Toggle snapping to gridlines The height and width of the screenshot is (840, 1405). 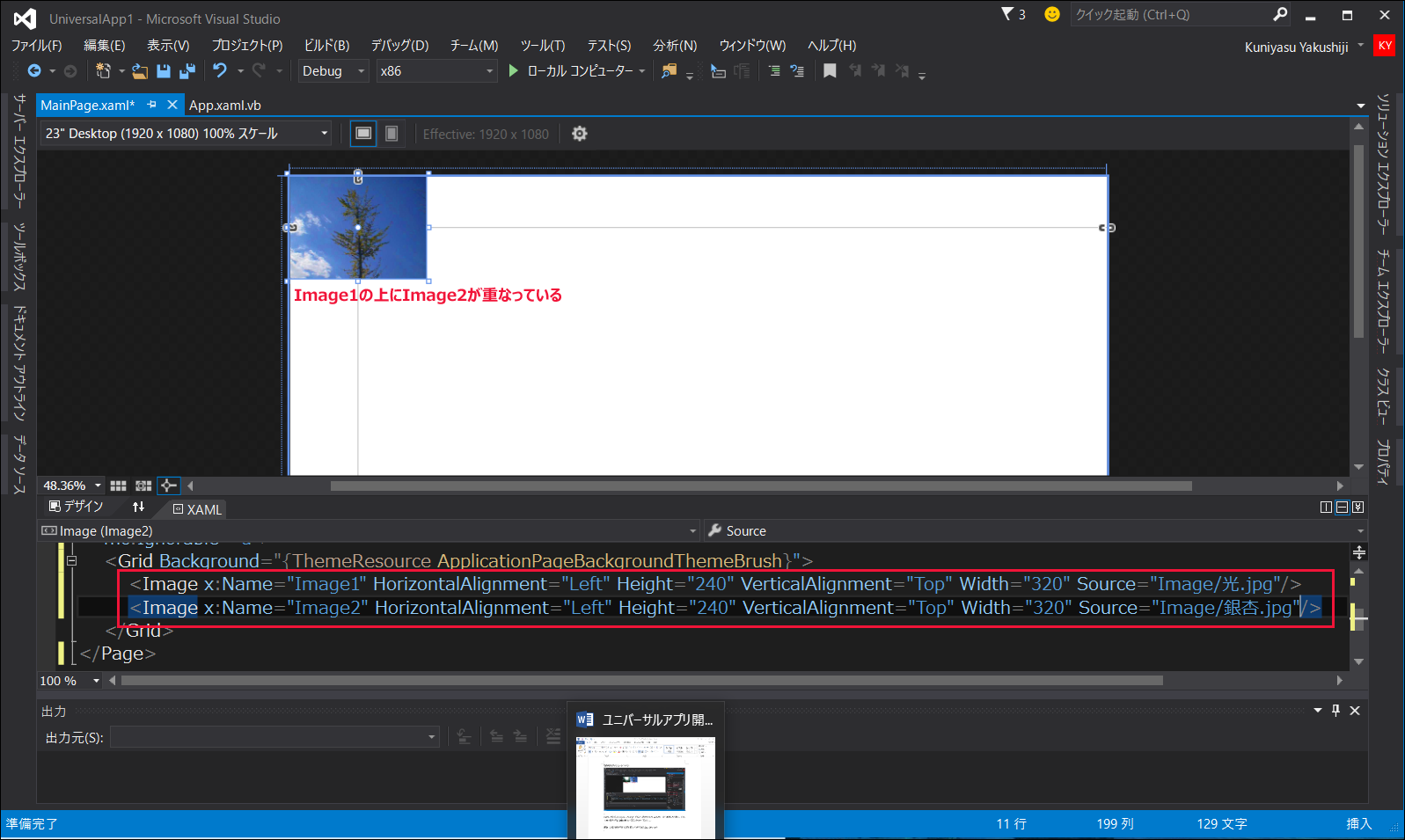[x=143, y=486]
